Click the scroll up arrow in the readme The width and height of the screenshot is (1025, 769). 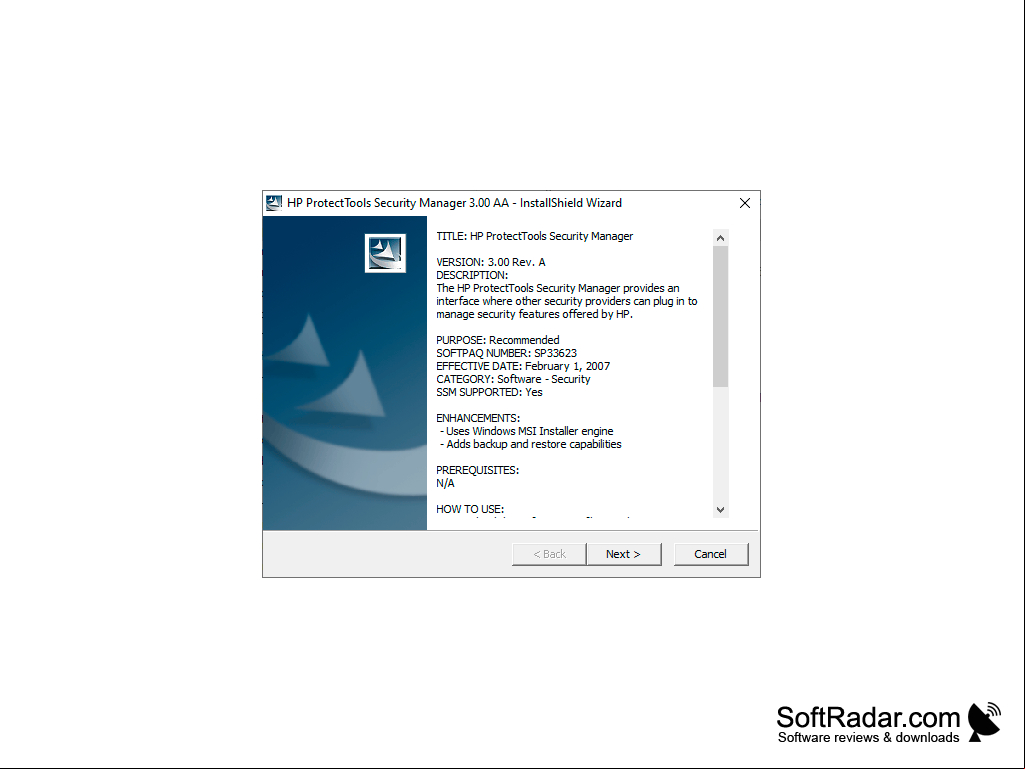click(720, 238)
